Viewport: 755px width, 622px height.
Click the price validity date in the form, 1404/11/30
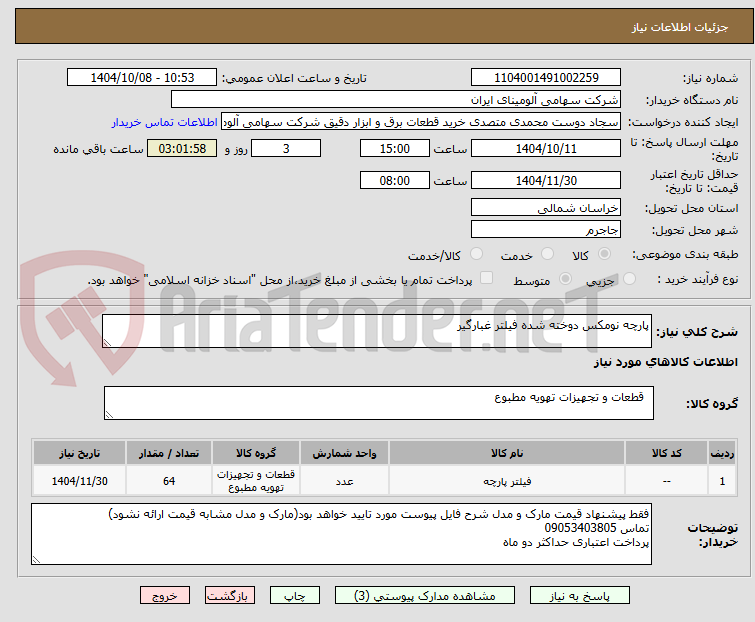pos(546,181)
